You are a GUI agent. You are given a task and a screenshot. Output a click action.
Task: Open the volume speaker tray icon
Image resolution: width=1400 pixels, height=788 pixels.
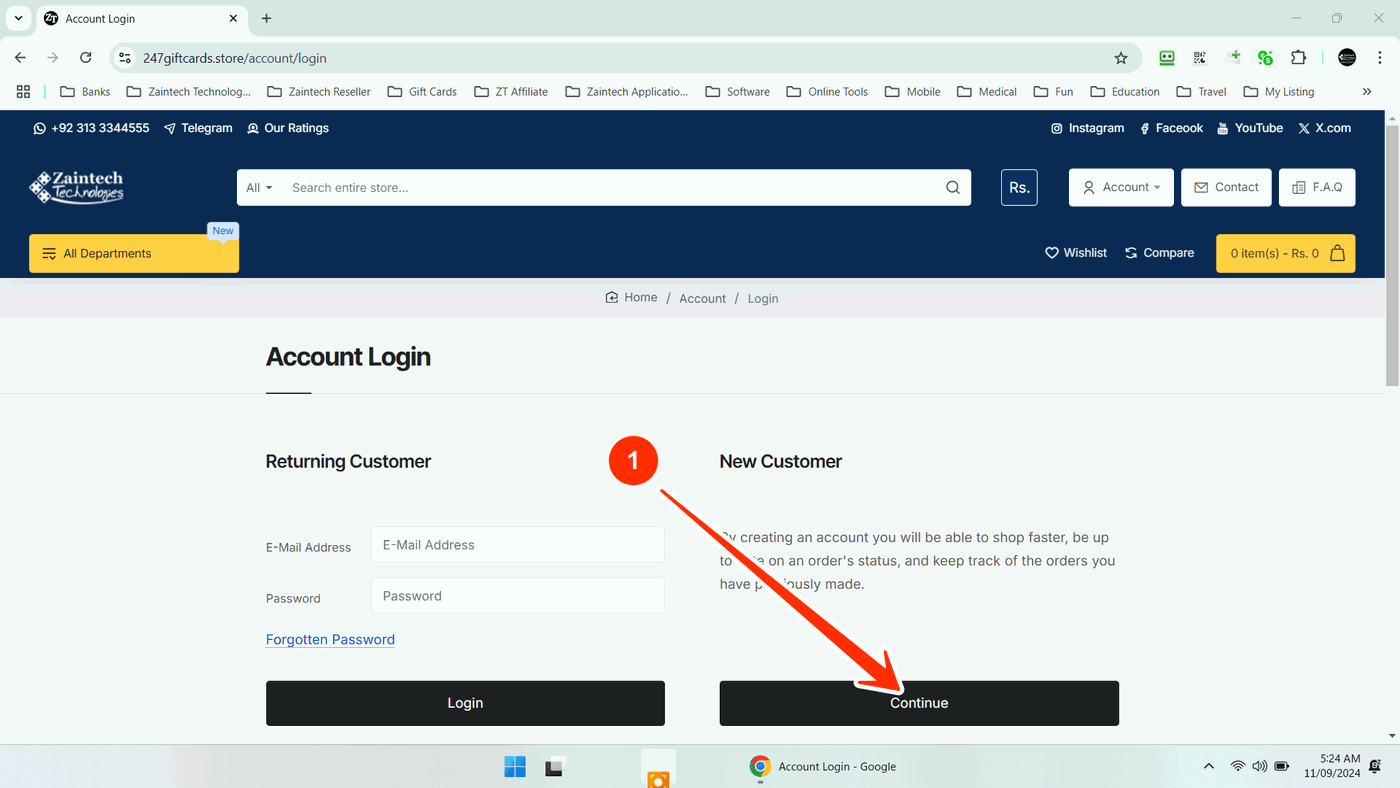pyautogui.click(x=1260, y=767)
